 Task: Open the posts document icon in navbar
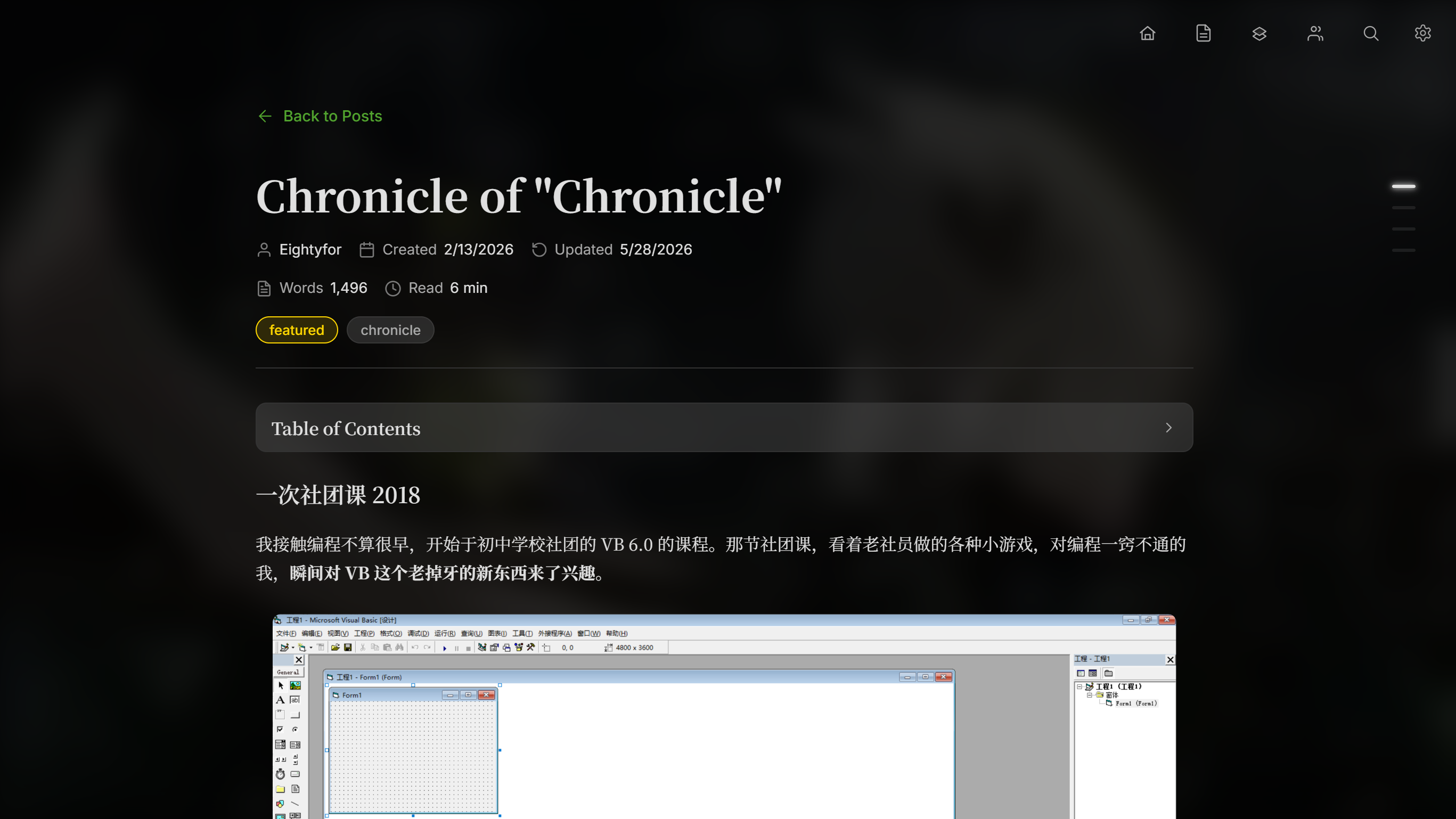1204,34
